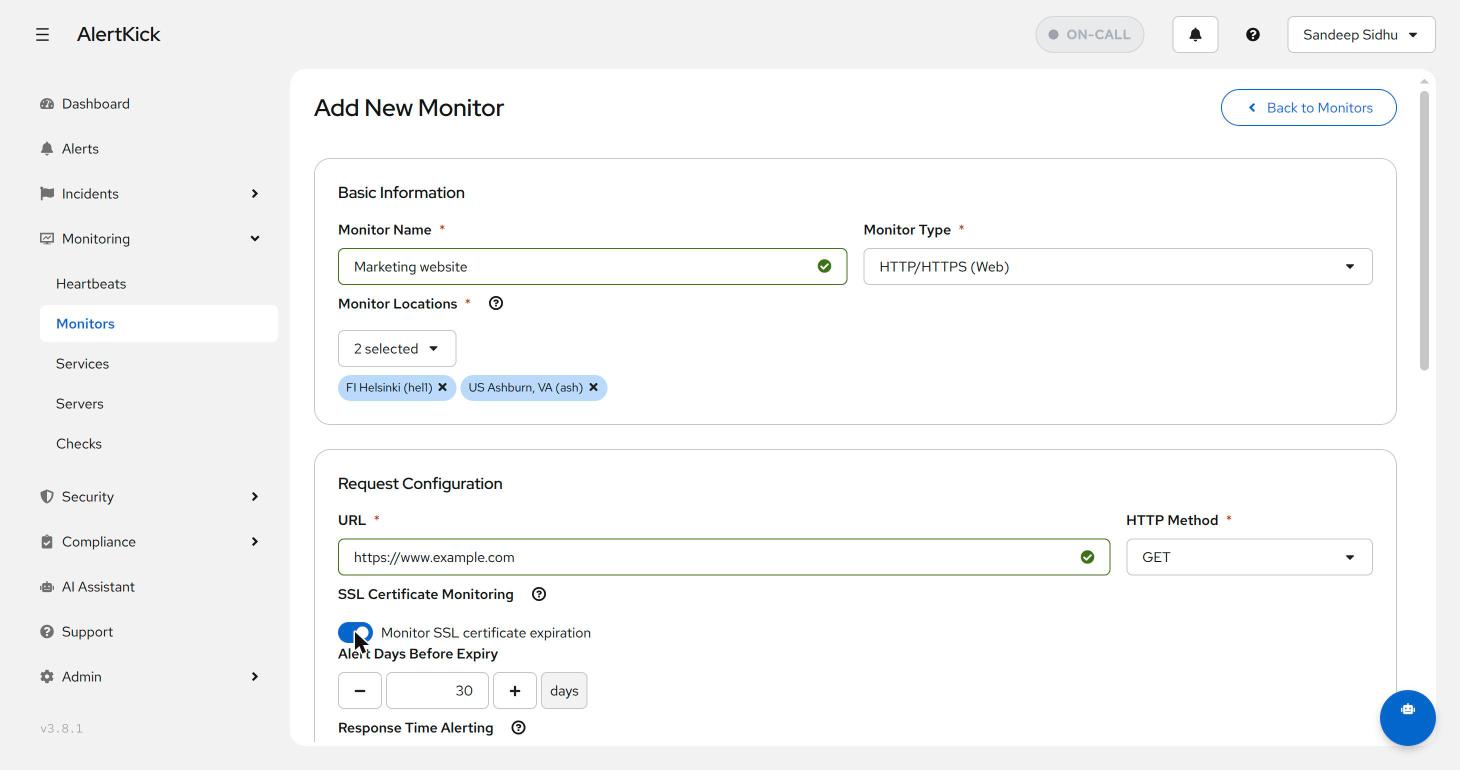Viewport: 1460px width, 770px height.
Task: Decrease alert days with minus button
Action: point(360,690)
